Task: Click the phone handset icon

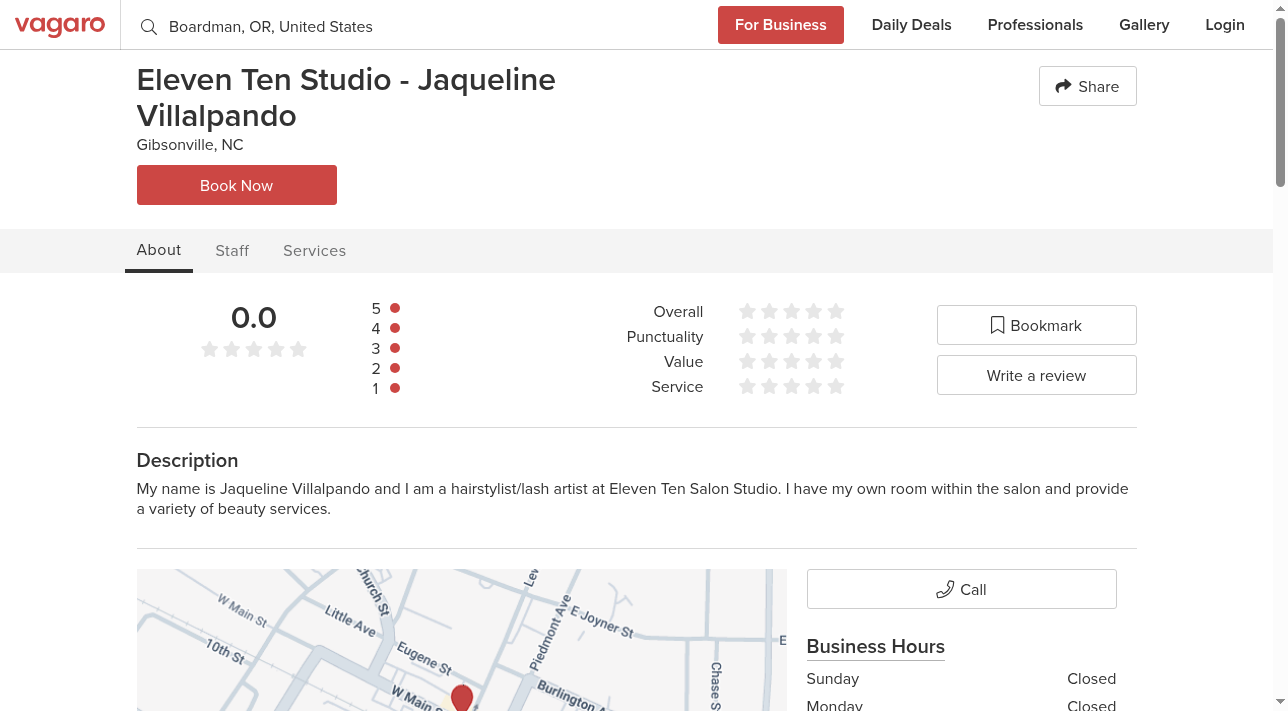Action: [x=945, y=589]
